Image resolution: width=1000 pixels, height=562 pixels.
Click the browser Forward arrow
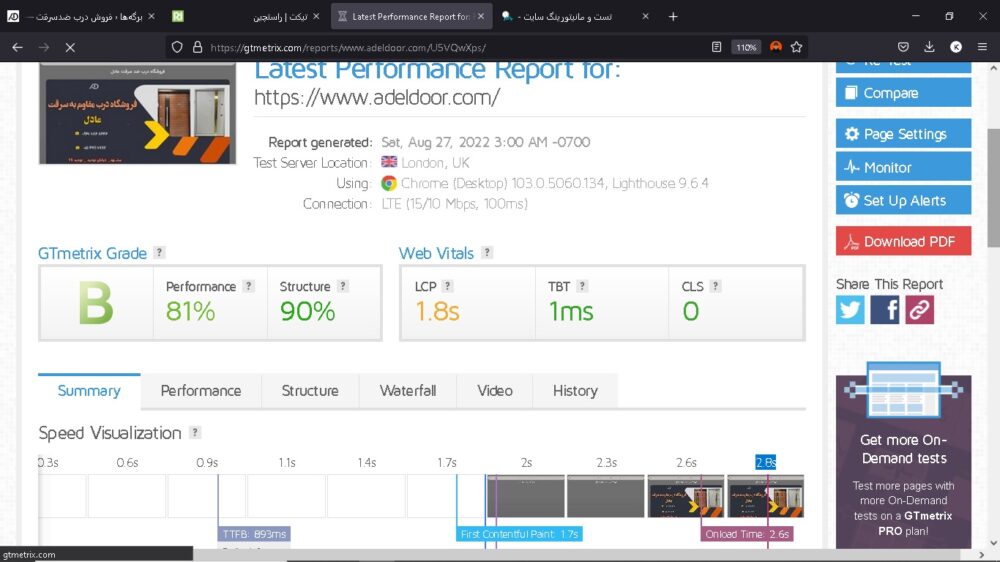pyautogui.click(x=43, y=47)
